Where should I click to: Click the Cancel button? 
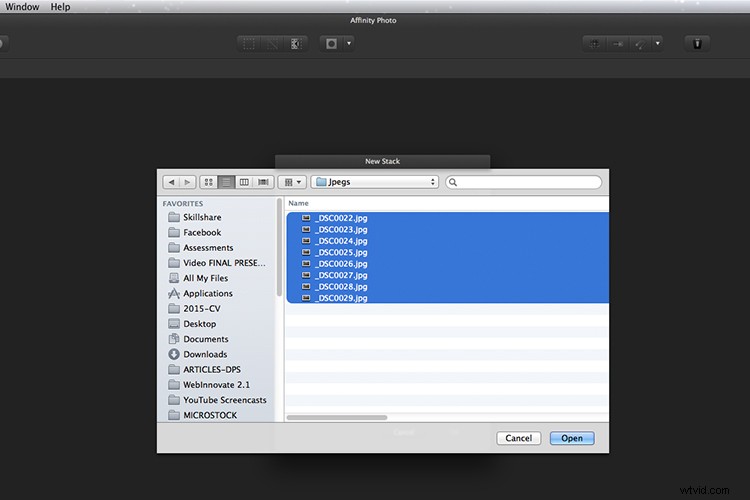518,438
